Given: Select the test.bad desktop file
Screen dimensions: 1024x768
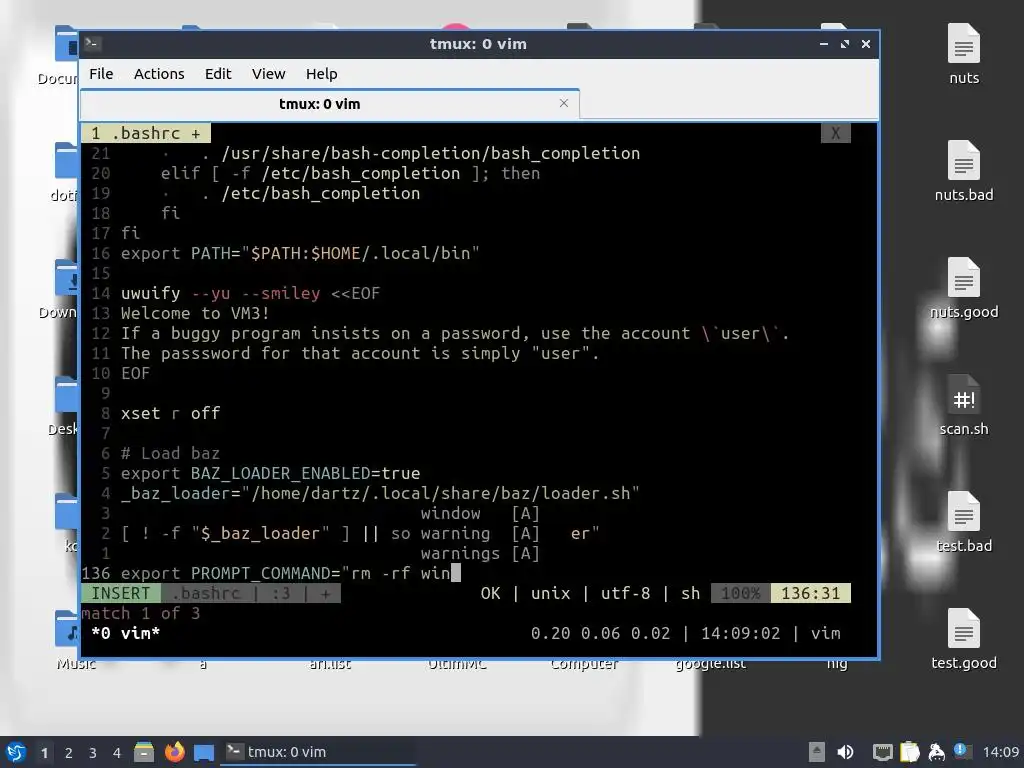Looking at the screenshot, I should click(x=964, y=522).
